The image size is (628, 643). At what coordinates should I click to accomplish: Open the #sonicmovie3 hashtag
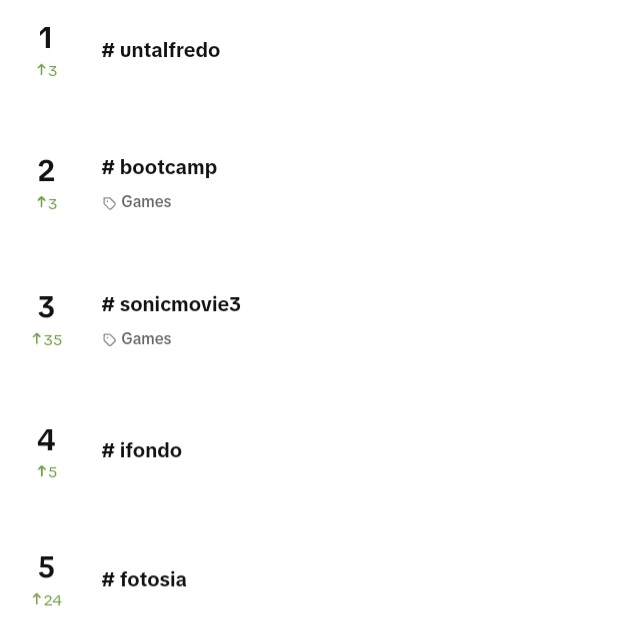pyautogui.click(x=171, y=304)
